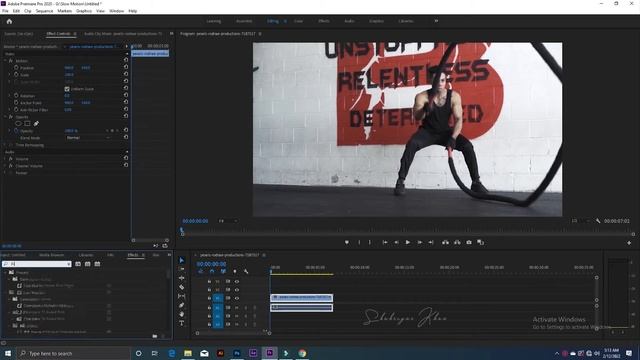The height and width of the screenshot is (360, 640).
Task: Toggle Uniform Scale checkbox
Action: [67, 89]
